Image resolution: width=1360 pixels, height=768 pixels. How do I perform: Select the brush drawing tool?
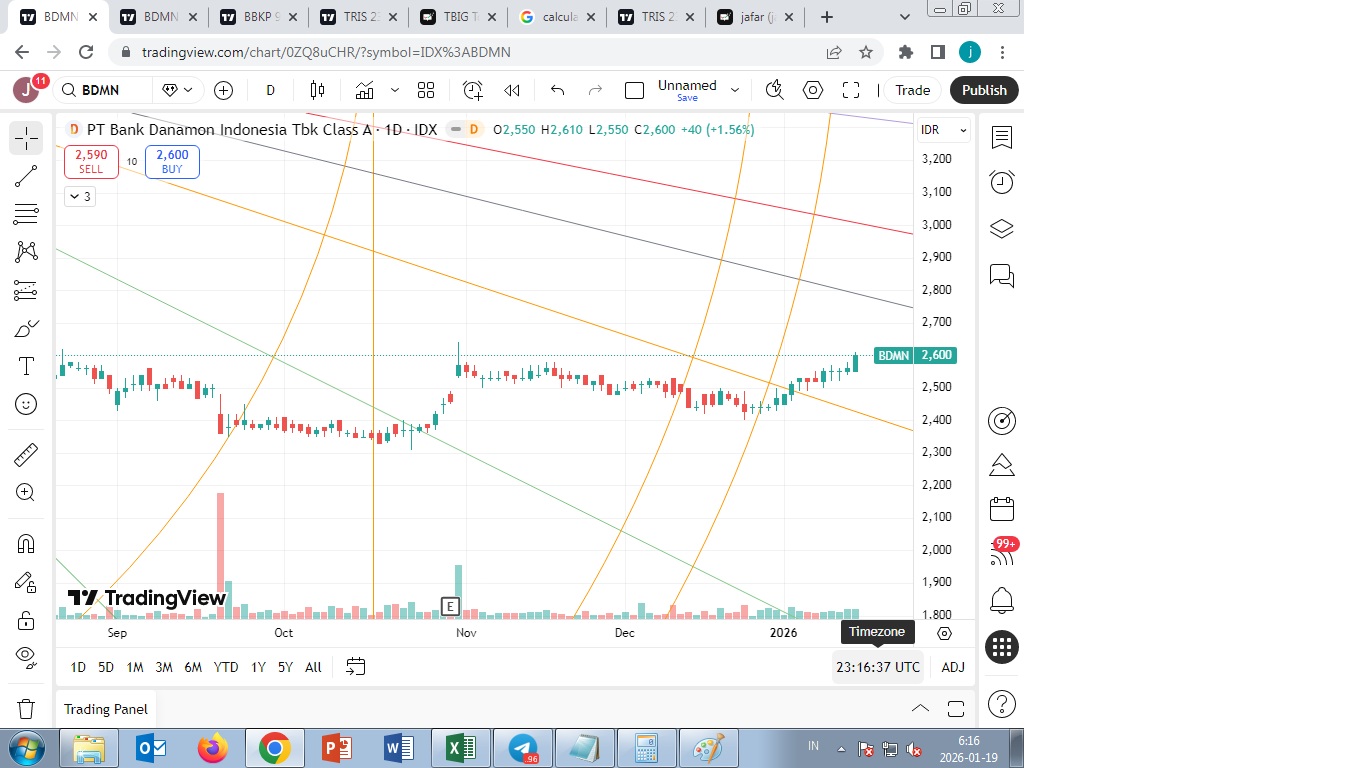[26, 328]
